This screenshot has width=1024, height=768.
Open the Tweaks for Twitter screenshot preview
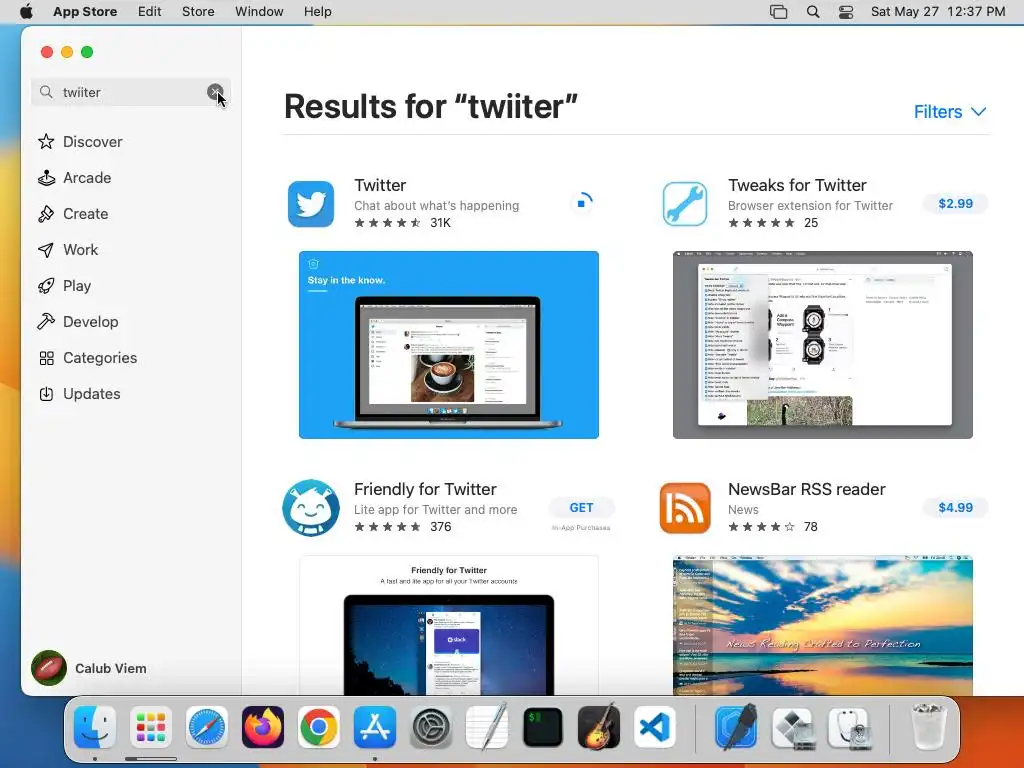[x=823, y=345]
